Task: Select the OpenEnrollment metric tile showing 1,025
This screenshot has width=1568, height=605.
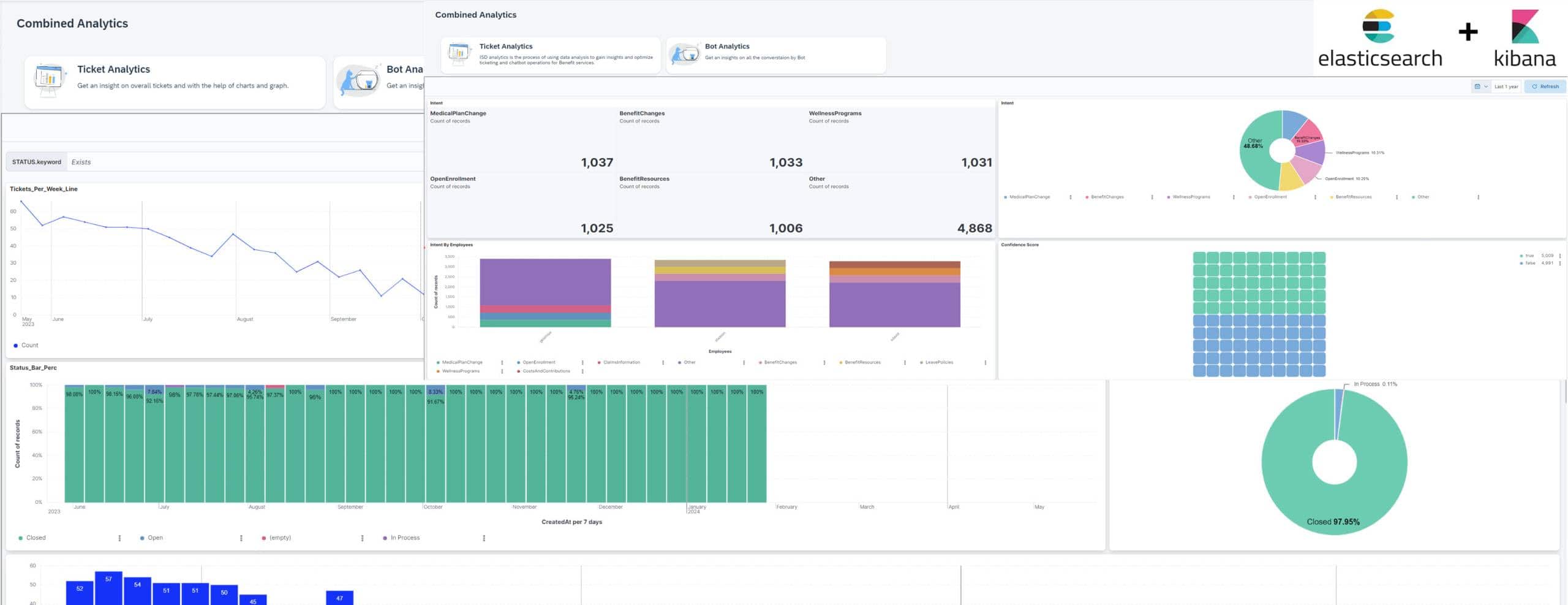Action: coord(521,205)
